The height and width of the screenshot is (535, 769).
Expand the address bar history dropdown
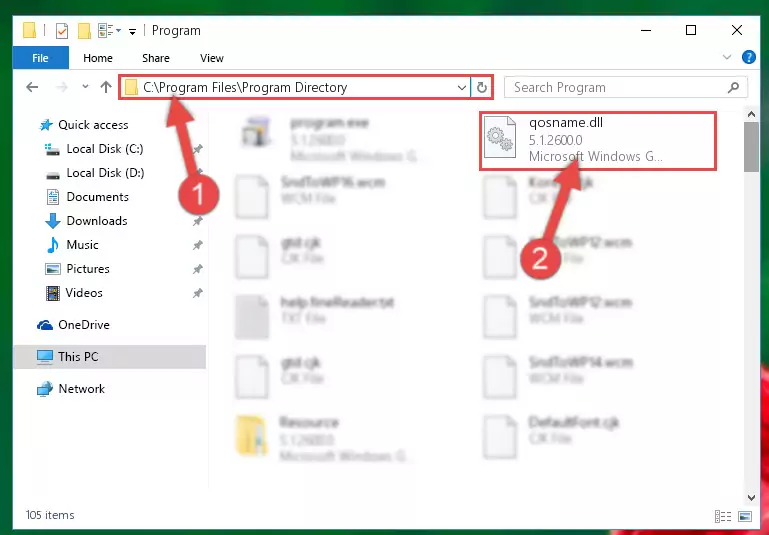461,88
